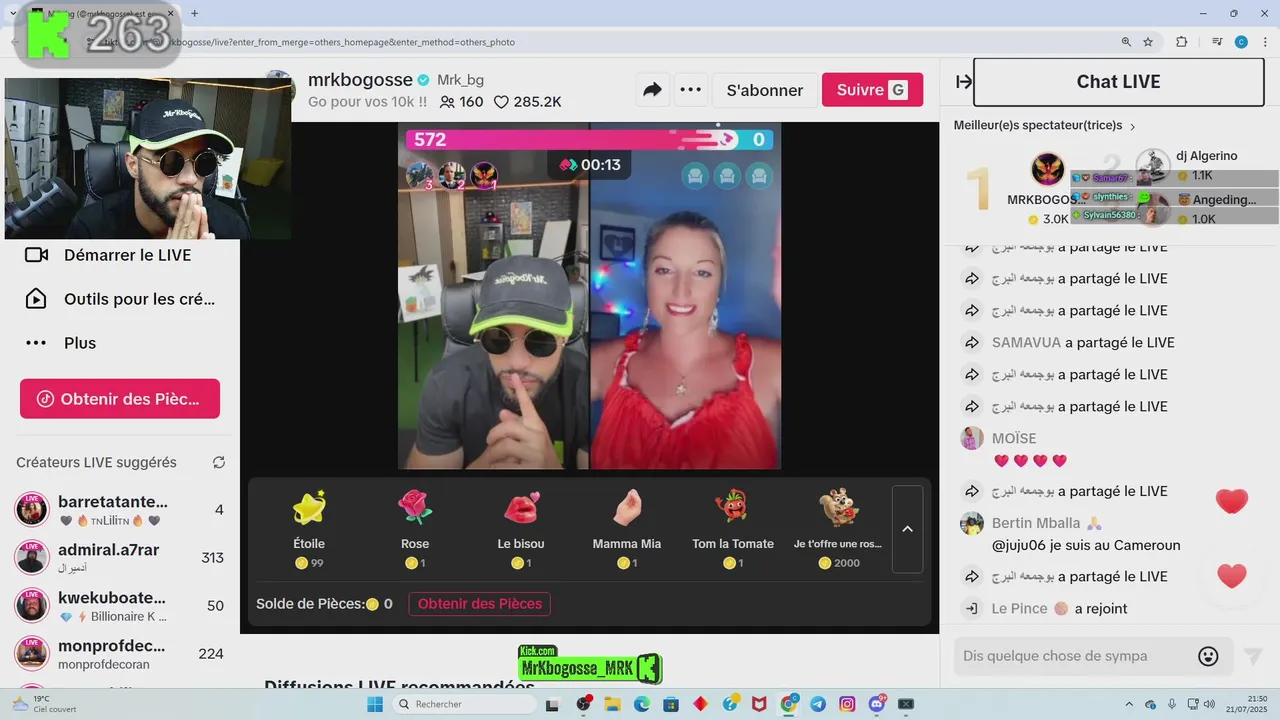The height and width of the screenshot is (720, 1280).
Task: Click the Solde de Pièces balance
Action: coord(324,604)
